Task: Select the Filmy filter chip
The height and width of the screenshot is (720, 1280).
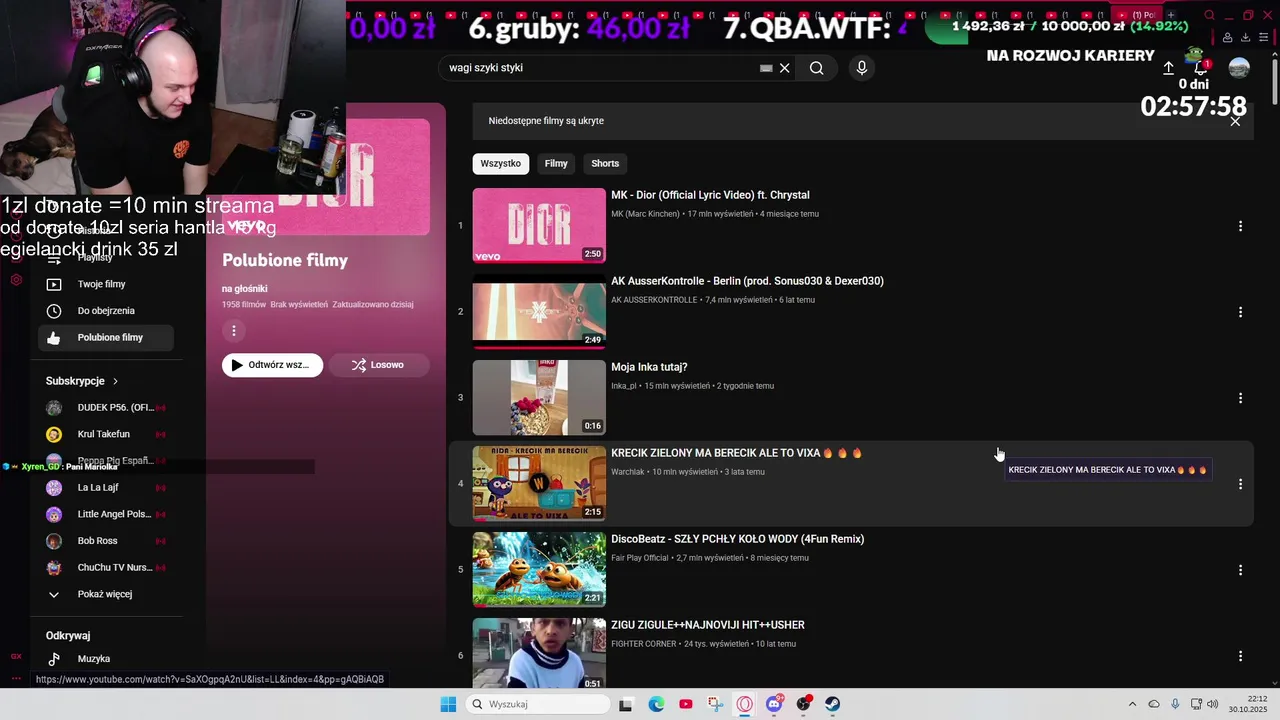Action: [556, 163]
